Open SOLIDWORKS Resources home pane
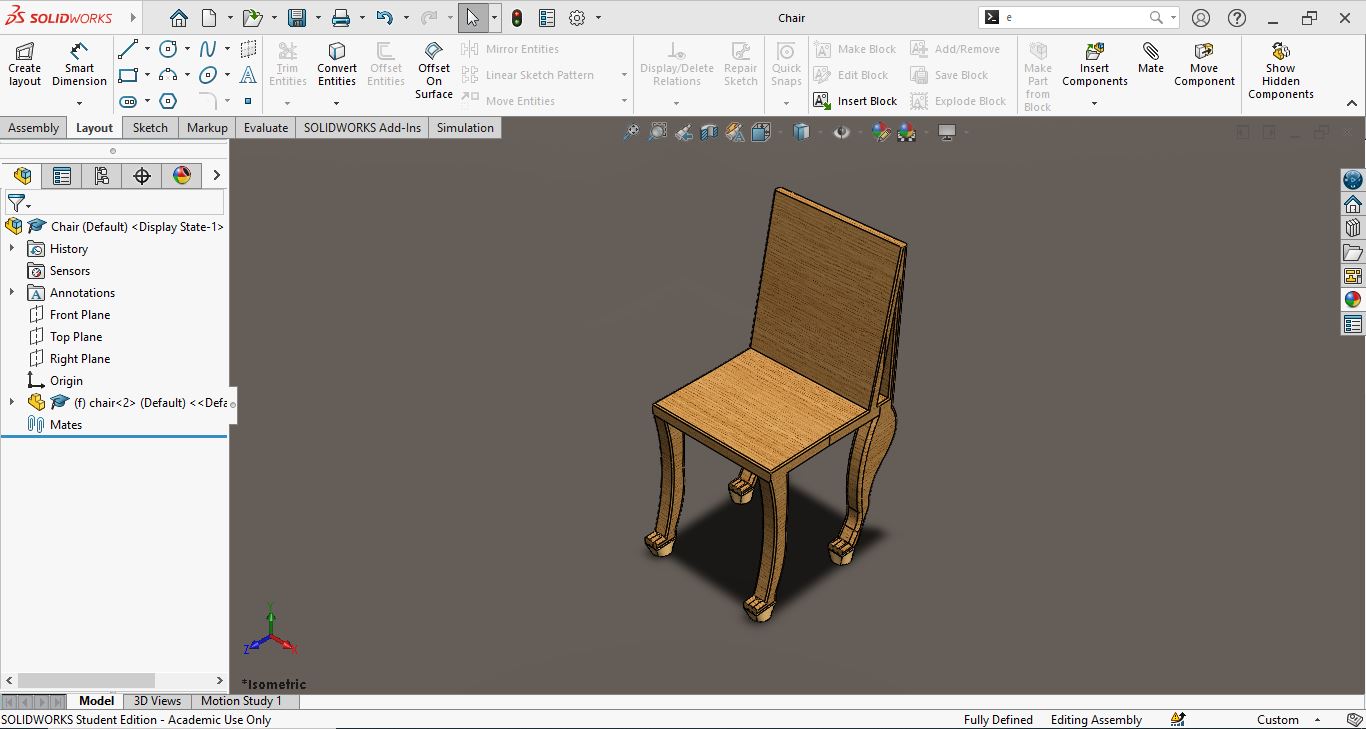 1353,204
